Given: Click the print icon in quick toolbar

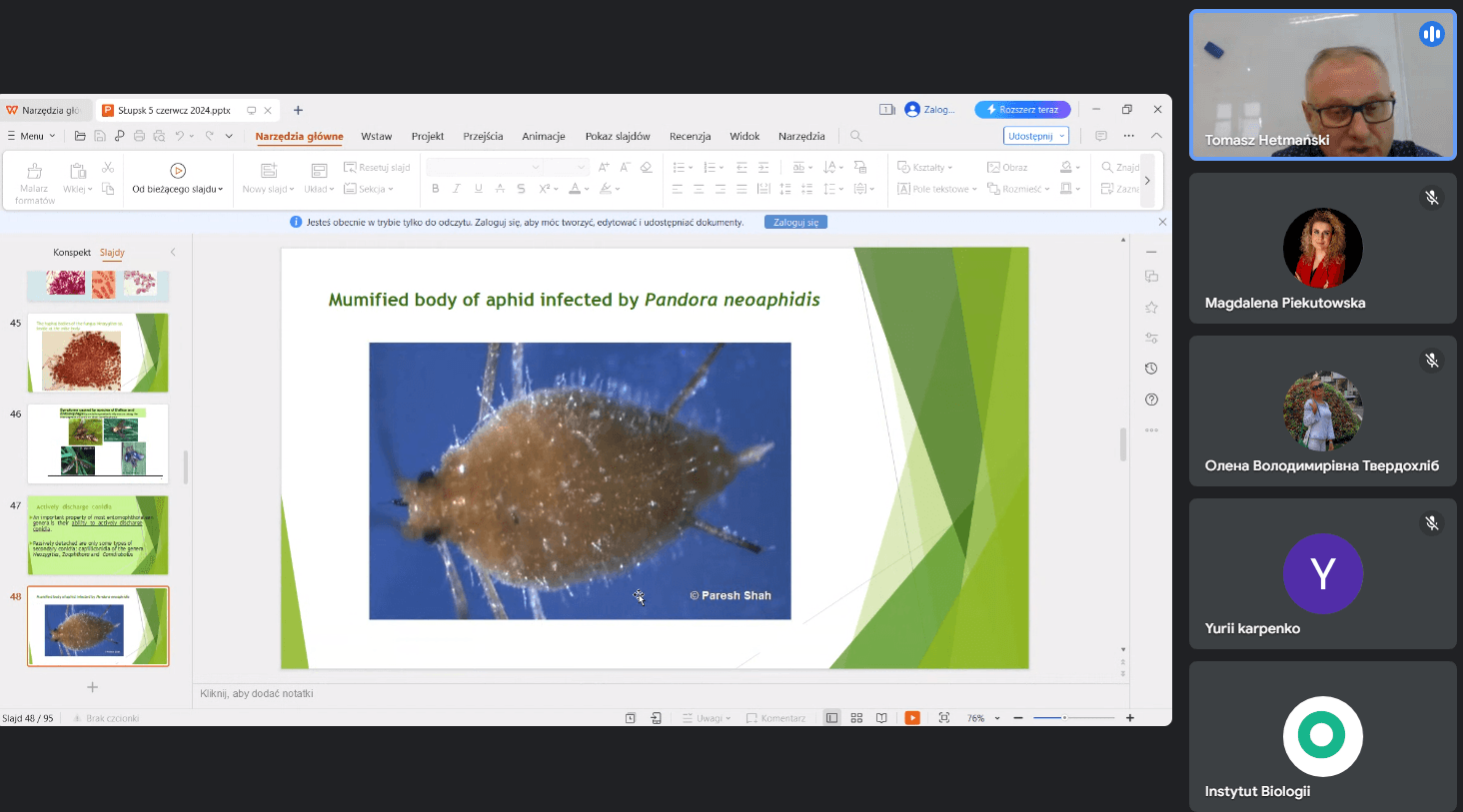Looking at the screenshot, I should 139,136.
